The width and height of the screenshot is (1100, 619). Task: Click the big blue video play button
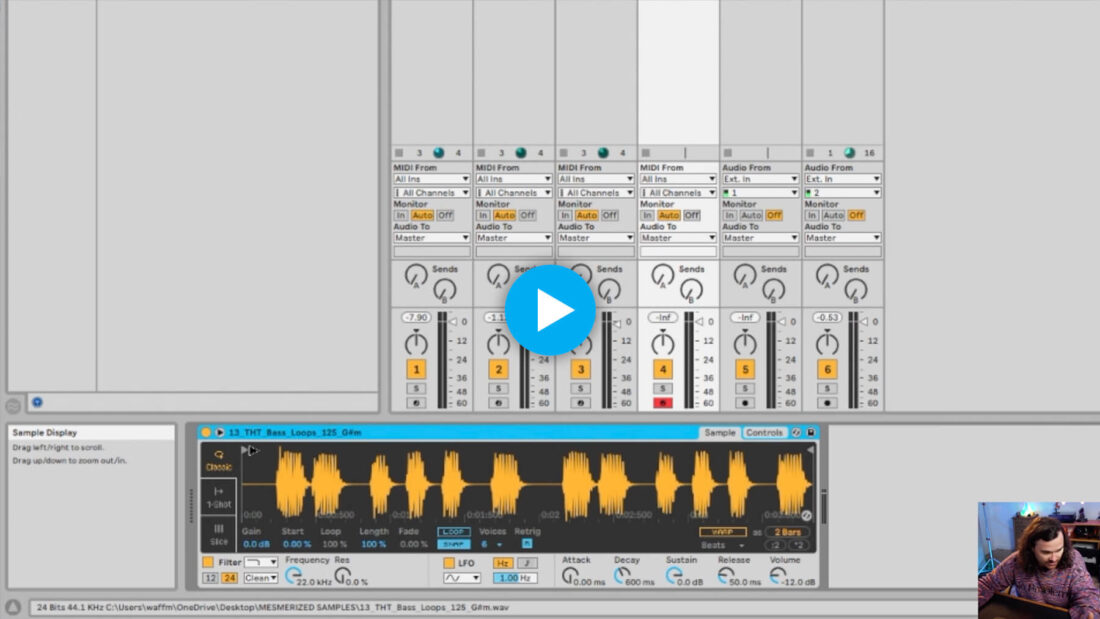(550, 310)
